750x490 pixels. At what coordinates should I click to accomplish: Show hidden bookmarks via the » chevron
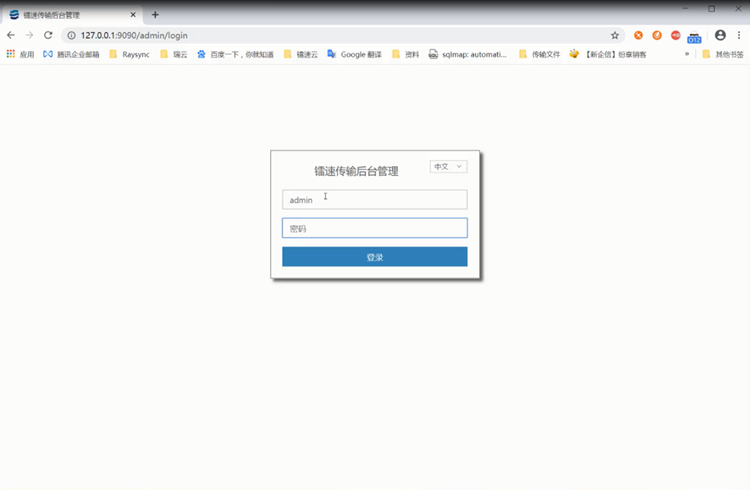pos(687,54)
